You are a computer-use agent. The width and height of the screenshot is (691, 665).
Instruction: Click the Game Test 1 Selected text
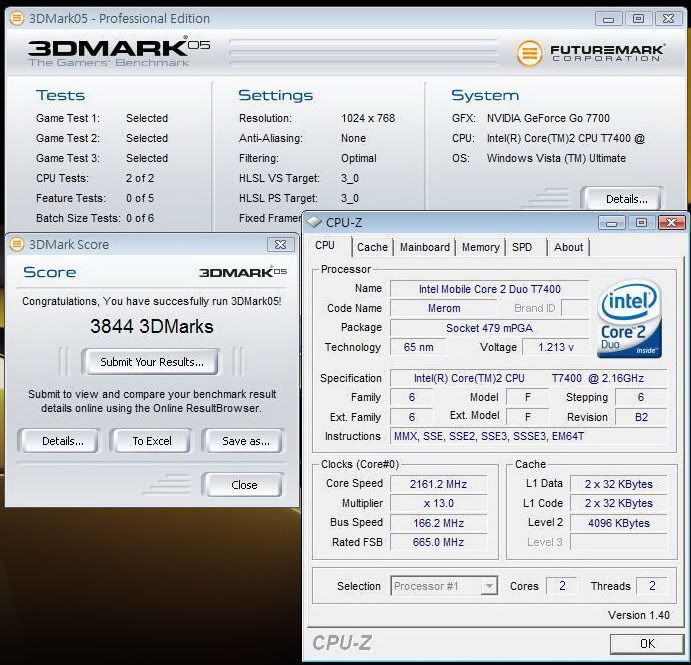[147, 118]
